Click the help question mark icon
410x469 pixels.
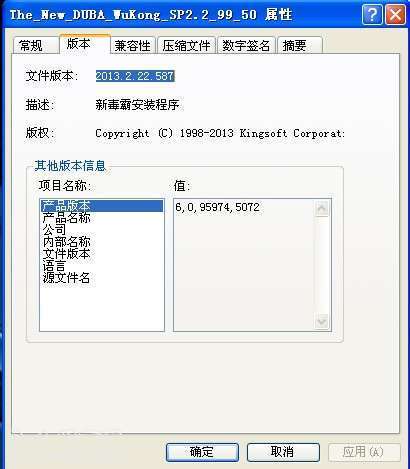(x=372, y=15)
